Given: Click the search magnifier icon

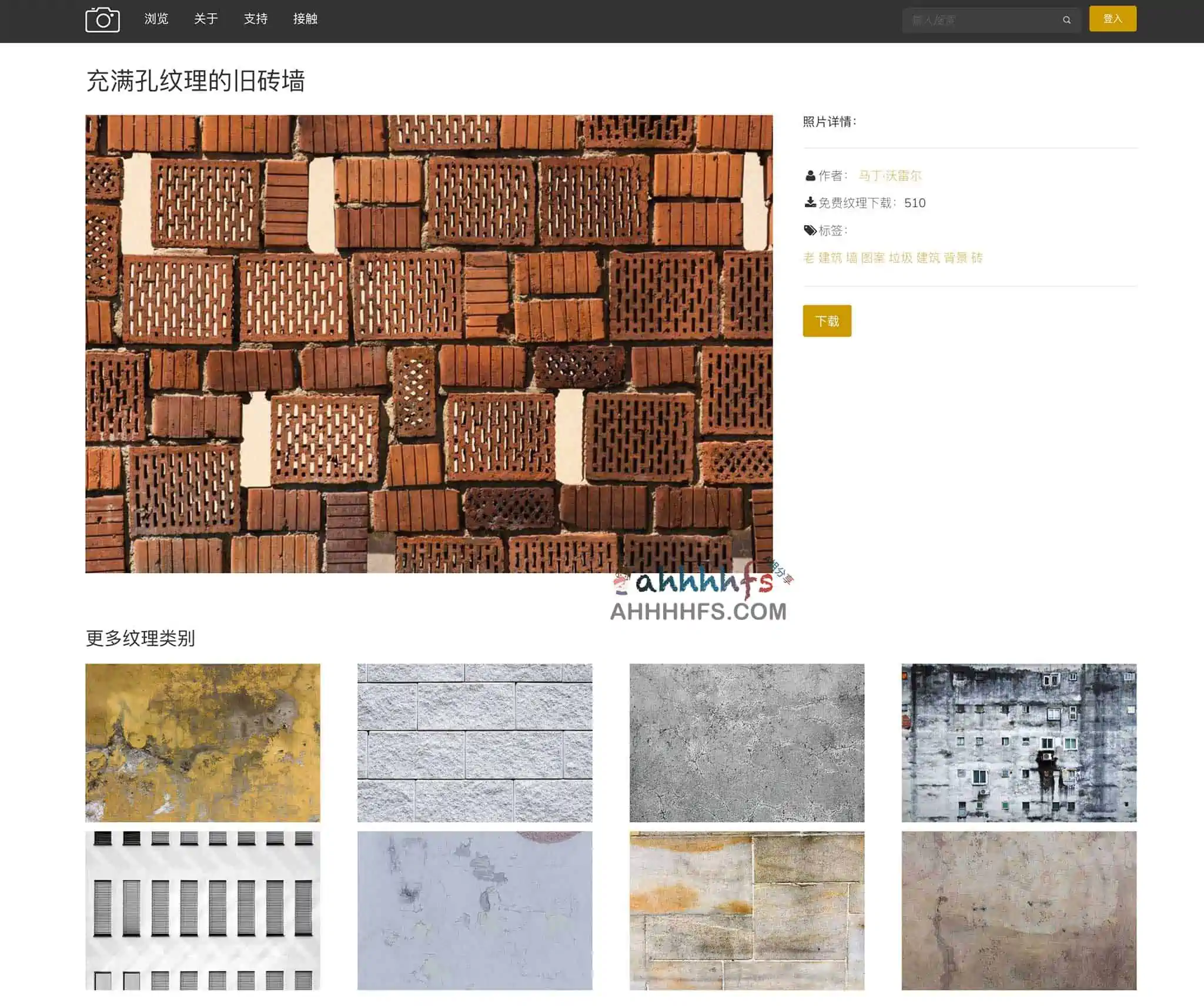Looking at the screenshot, I should 1066,19.
